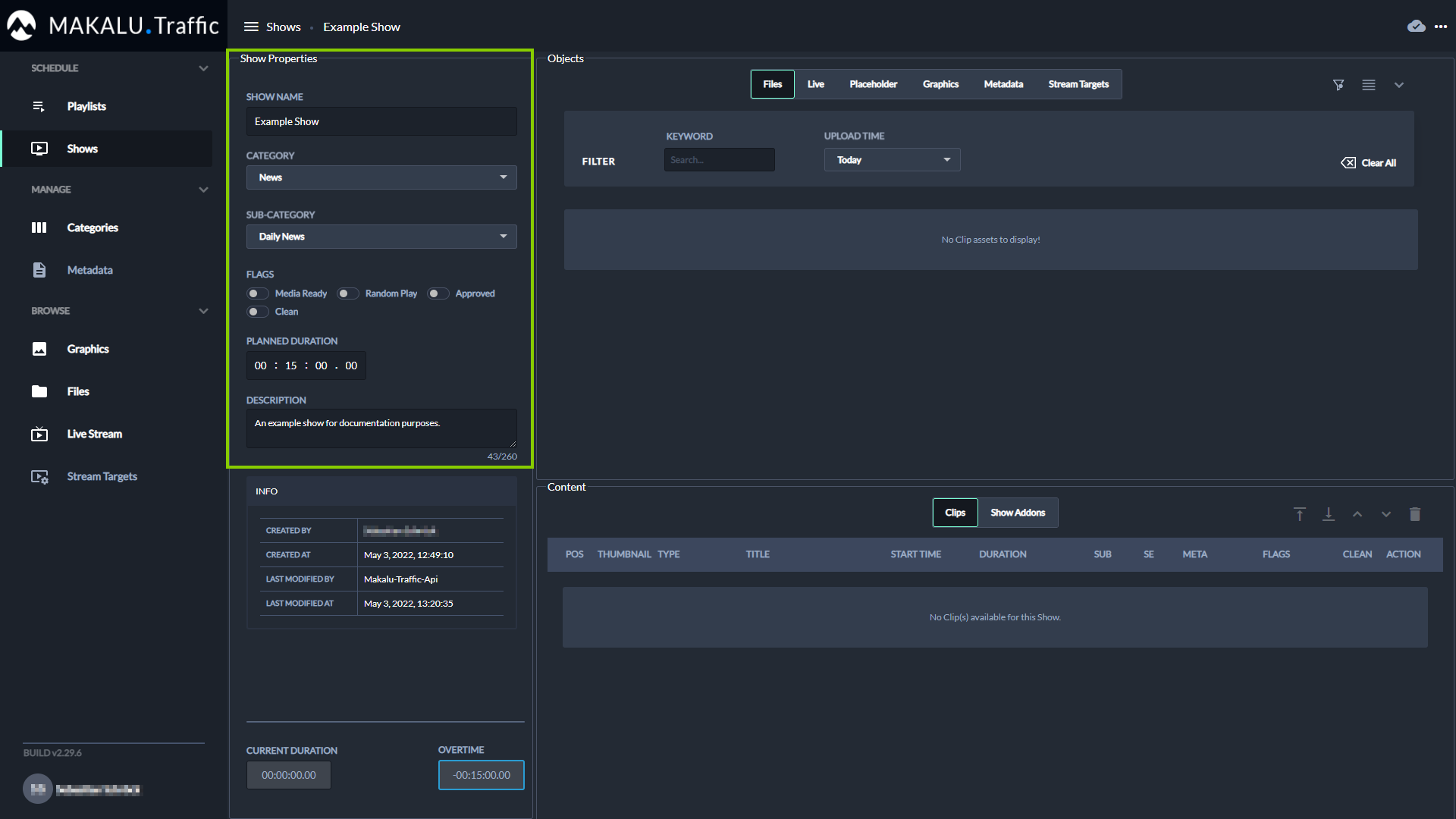Switch to the Stream Targets objects tab

1078,84
